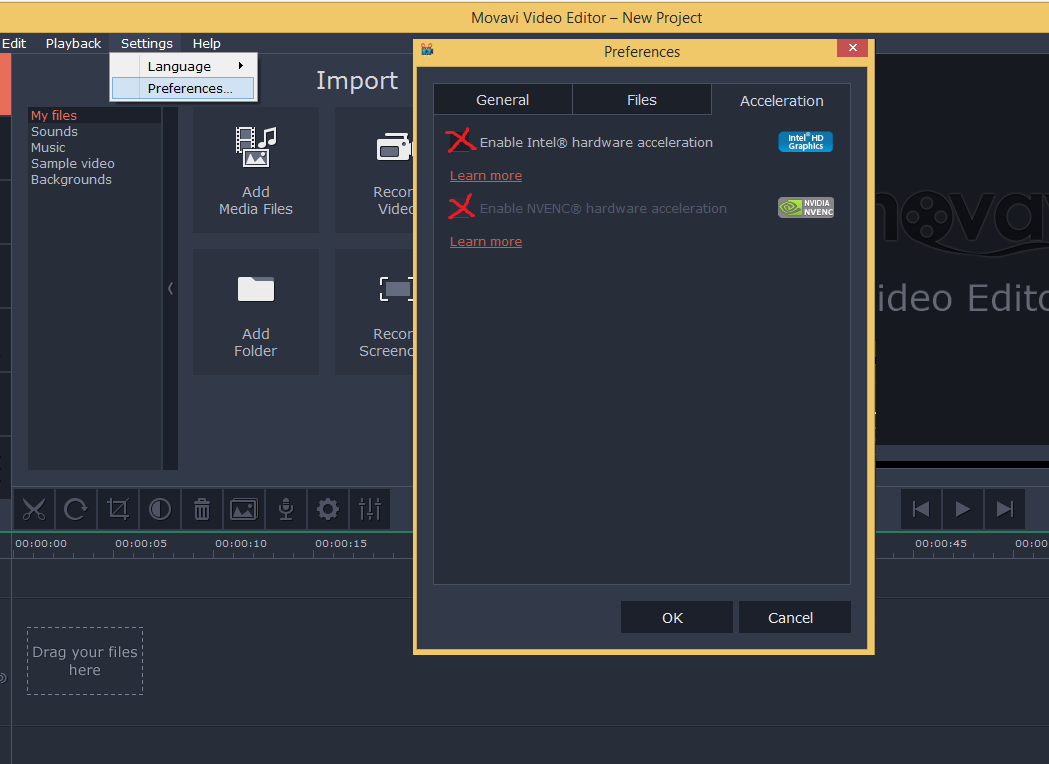Click Add Media Files tile

tap(256, 170)
